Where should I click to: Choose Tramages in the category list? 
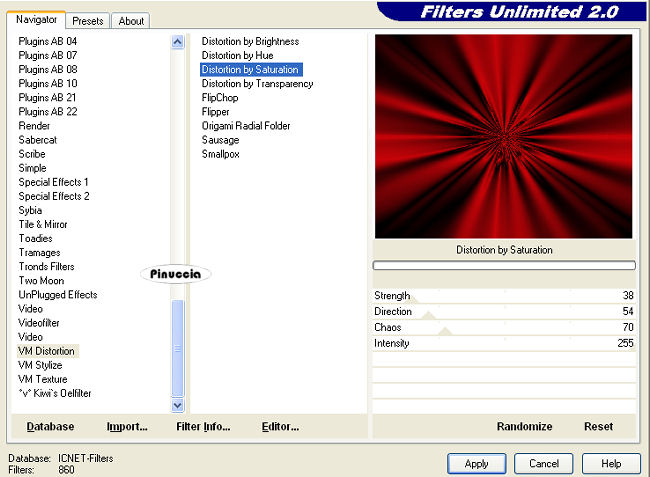(39, 253)
